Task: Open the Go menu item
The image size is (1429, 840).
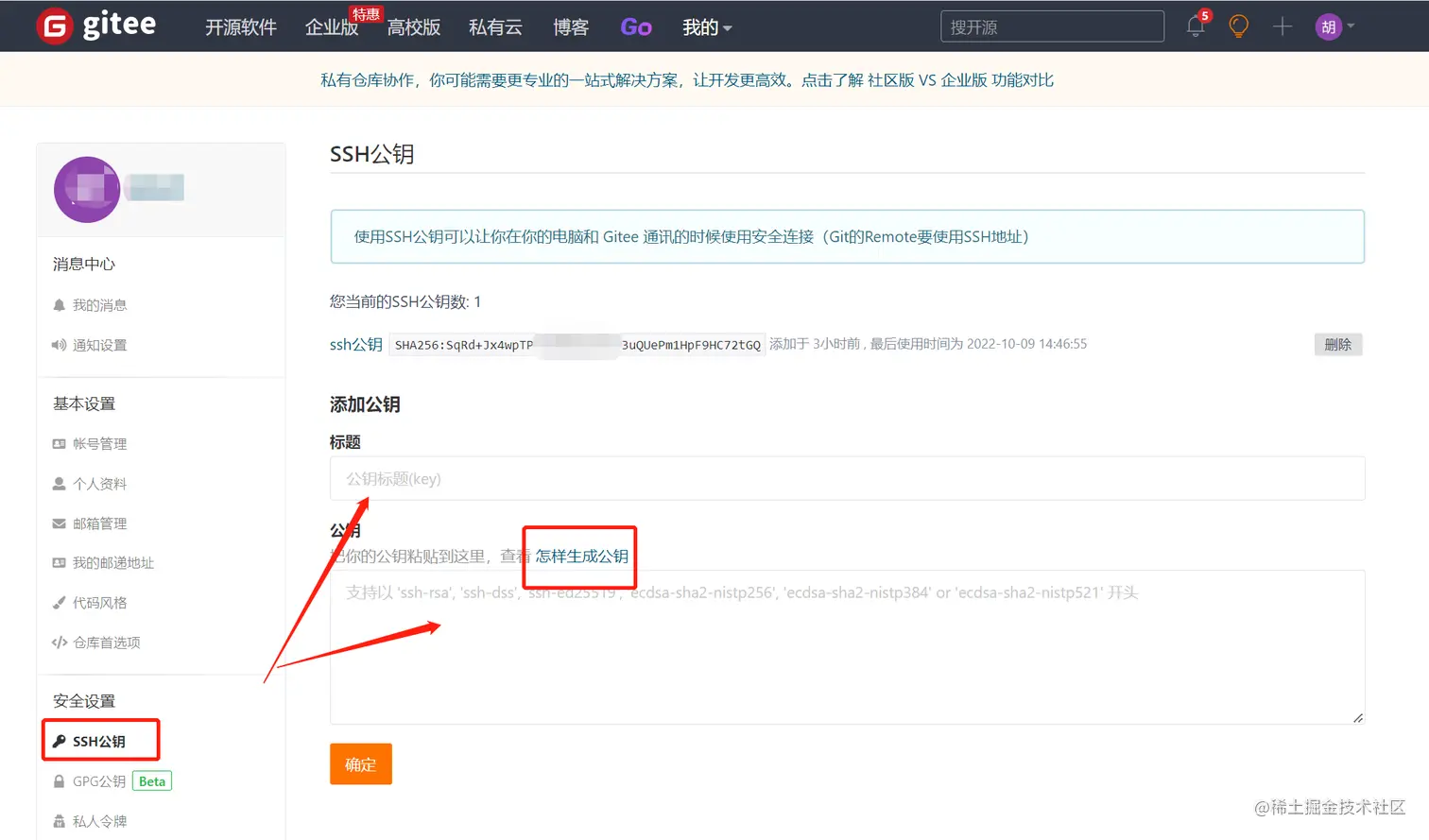Action: (x=636, y=27)
